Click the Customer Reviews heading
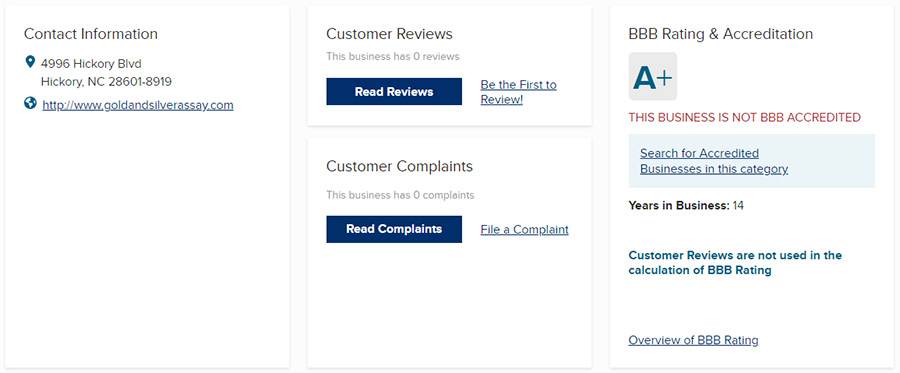 [389, 34]
